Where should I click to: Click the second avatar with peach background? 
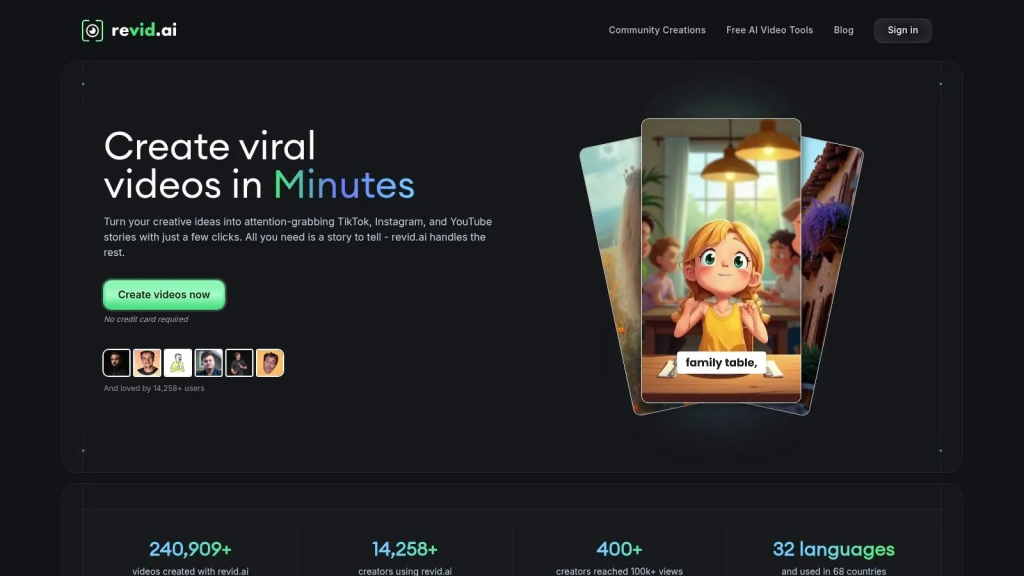pos(147,363)
